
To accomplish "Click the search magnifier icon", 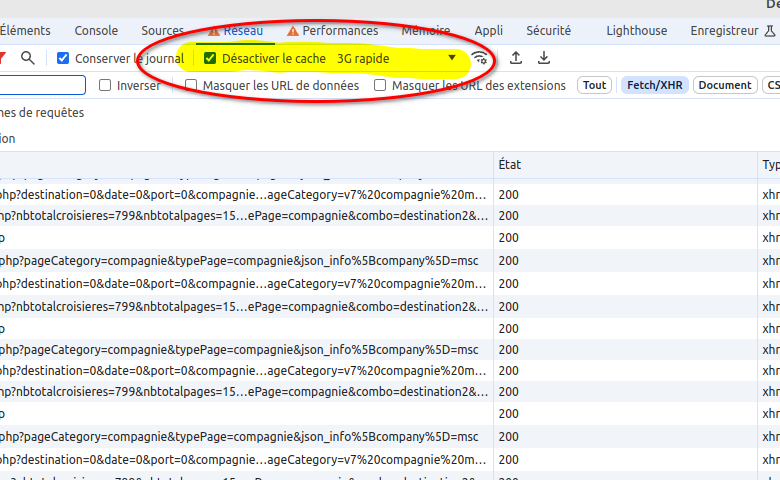I will coord(28,58).
